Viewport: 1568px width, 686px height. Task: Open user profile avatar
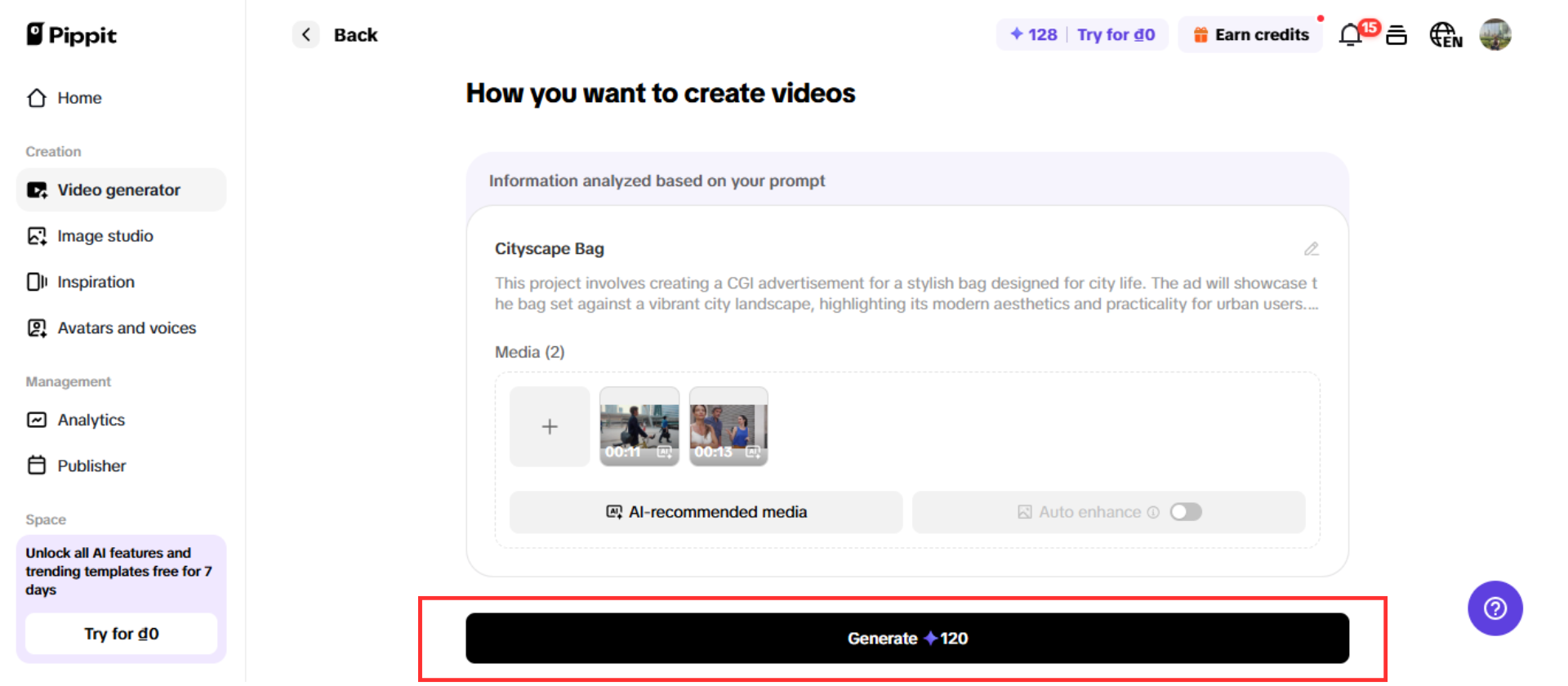coord(1495,34)
